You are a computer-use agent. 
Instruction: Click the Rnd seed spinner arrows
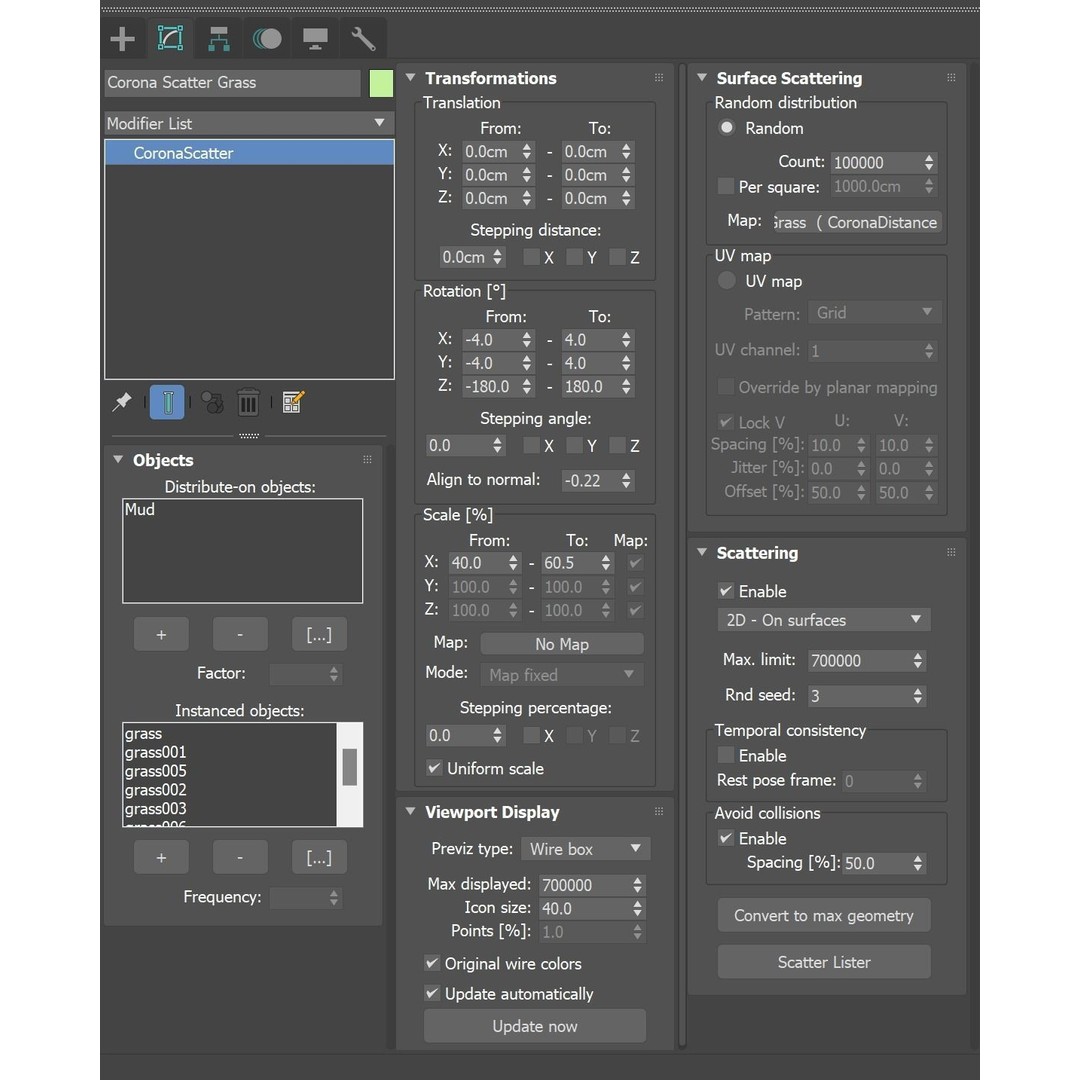click(x=917, y=696)
